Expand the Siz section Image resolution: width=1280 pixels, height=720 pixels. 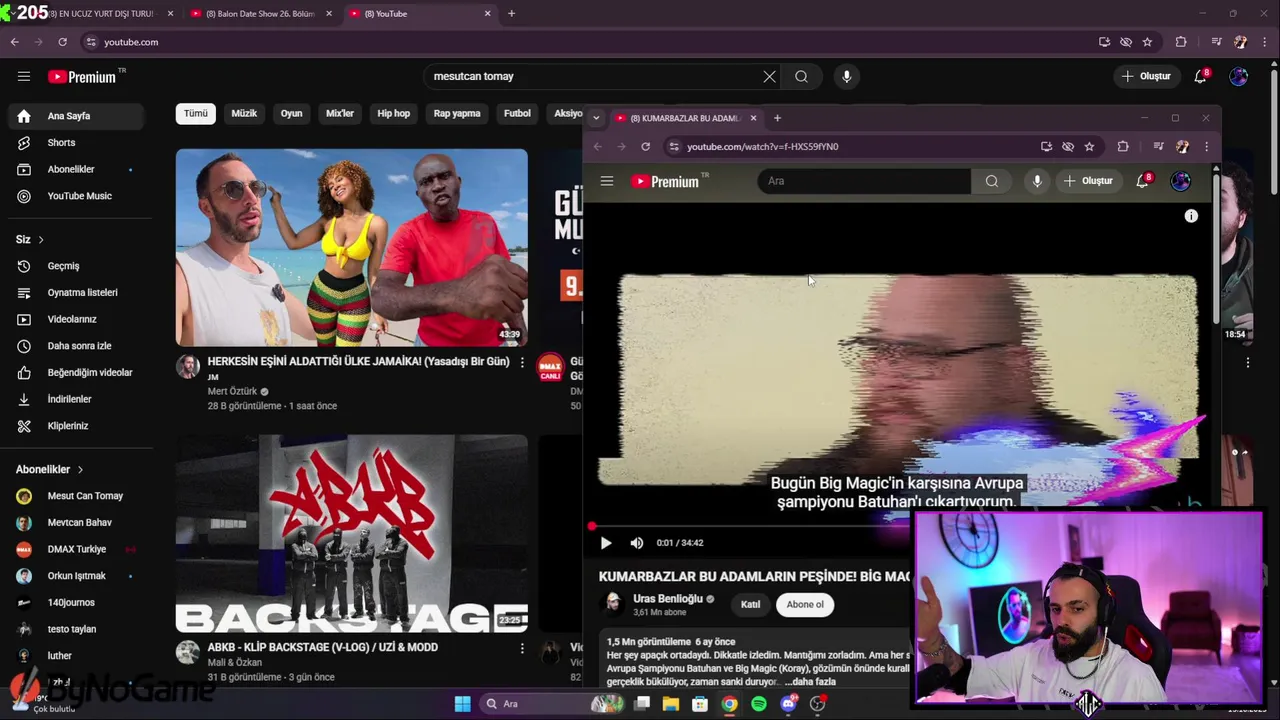[29, 240]
